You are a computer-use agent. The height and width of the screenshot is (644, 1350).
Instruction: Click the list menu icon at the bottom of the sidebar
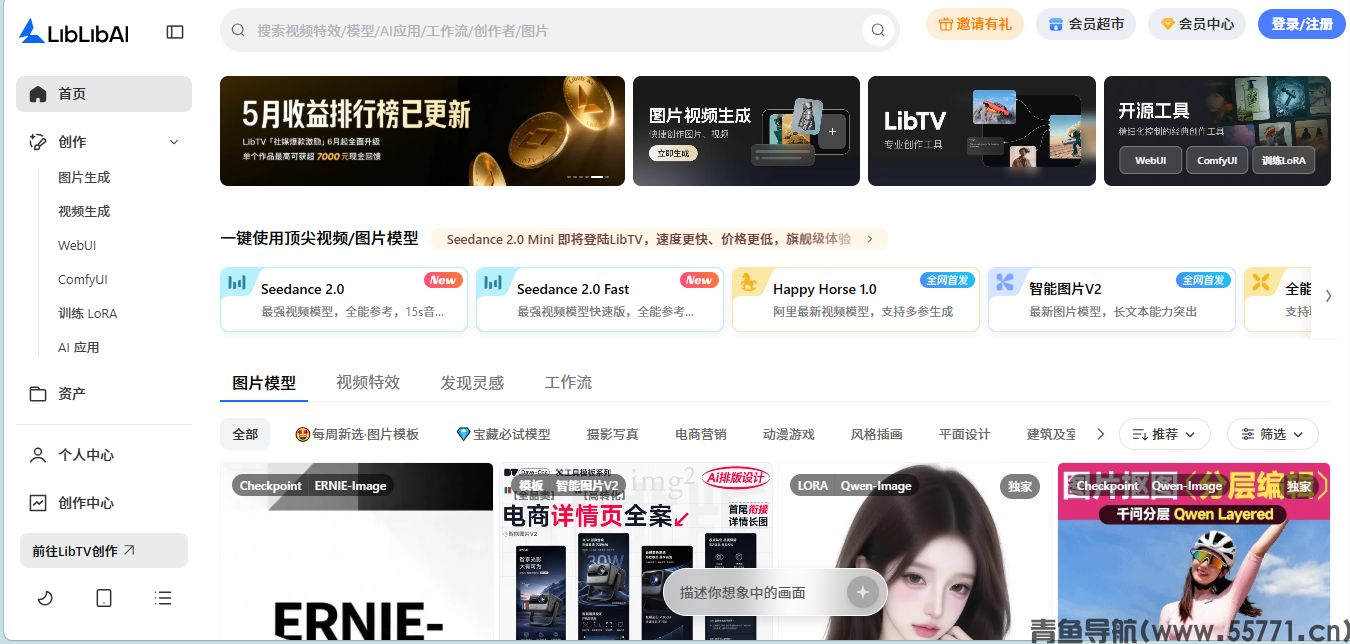click(x=163, y=598)
